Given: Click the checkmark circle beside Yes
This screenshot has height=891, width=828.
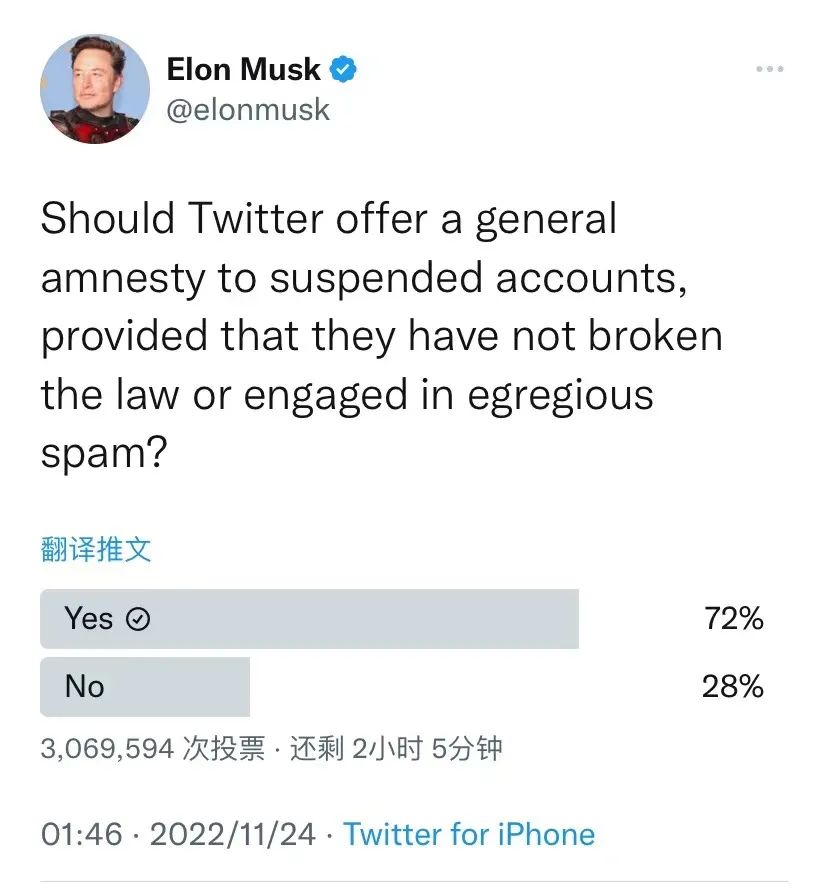Looking at the screenshot, I should point(138,620).
